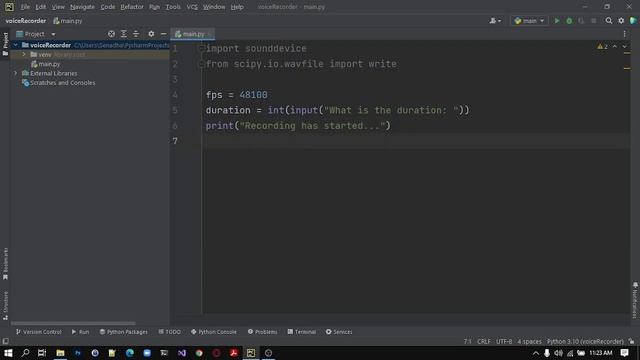Viewport: 640px width, 360px height.
Task: Toggle the Bookmarks side tab
Action: coord(5,264)
